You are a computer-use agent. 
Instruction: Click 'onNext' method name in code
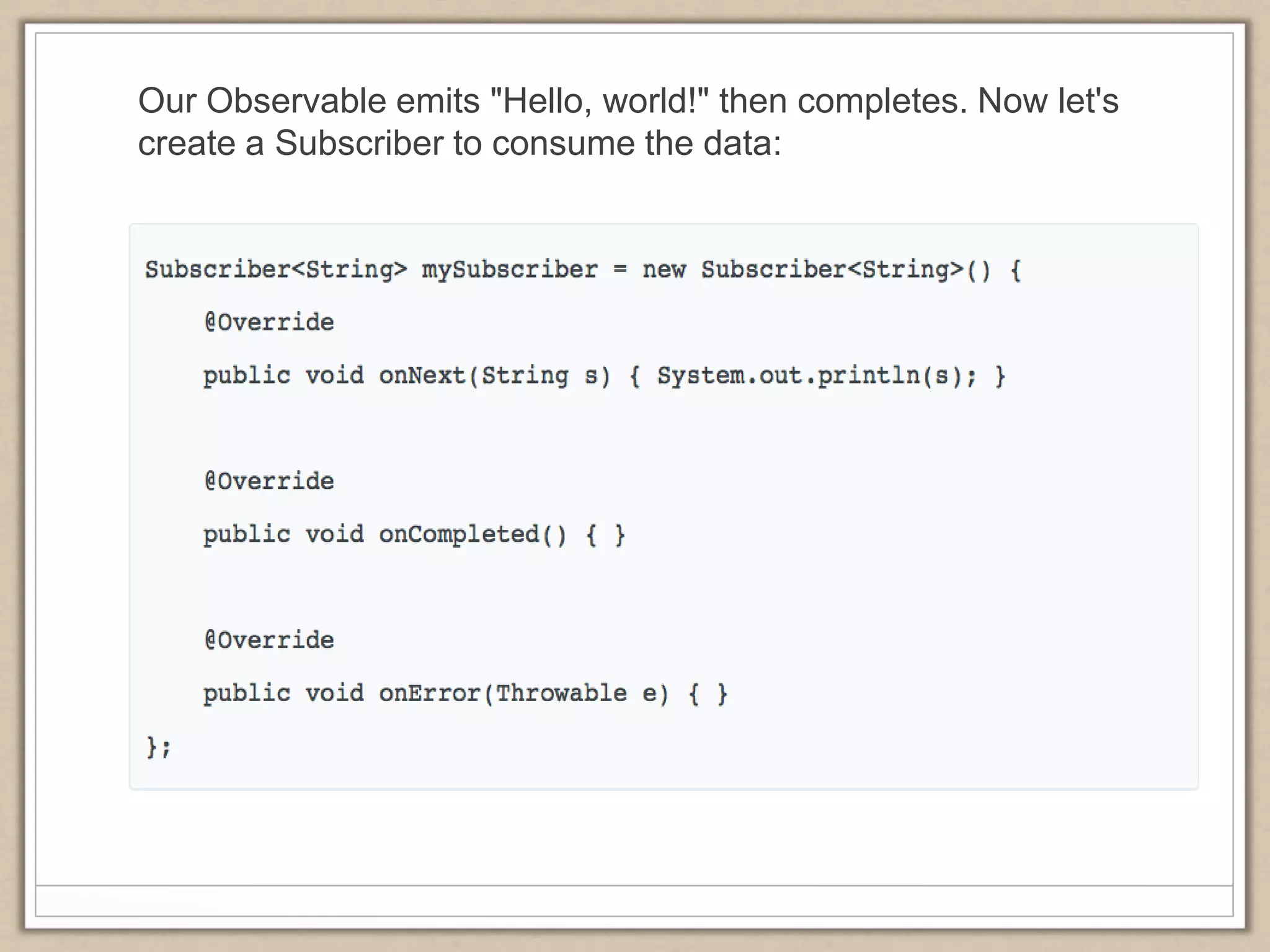click(422, 376)
